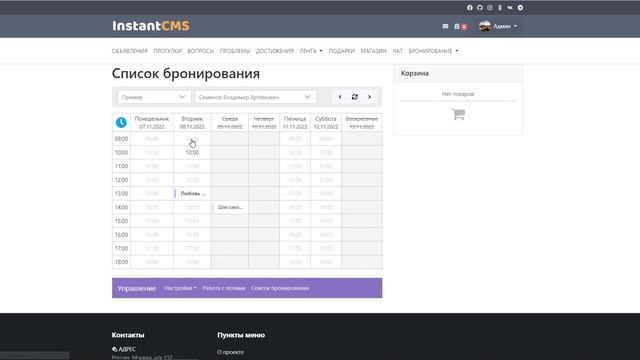Open the Список бронирования link in the Управление bar
Viewport: 640px width, 360px height.
(x=280, y=288)
